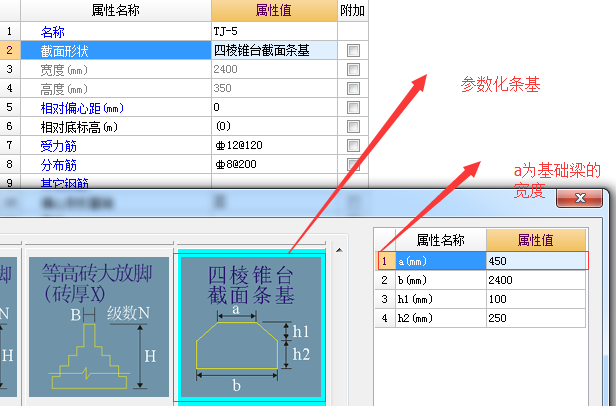
Task: Click the dialog 属性名称 column header
Action: [440, 240]
